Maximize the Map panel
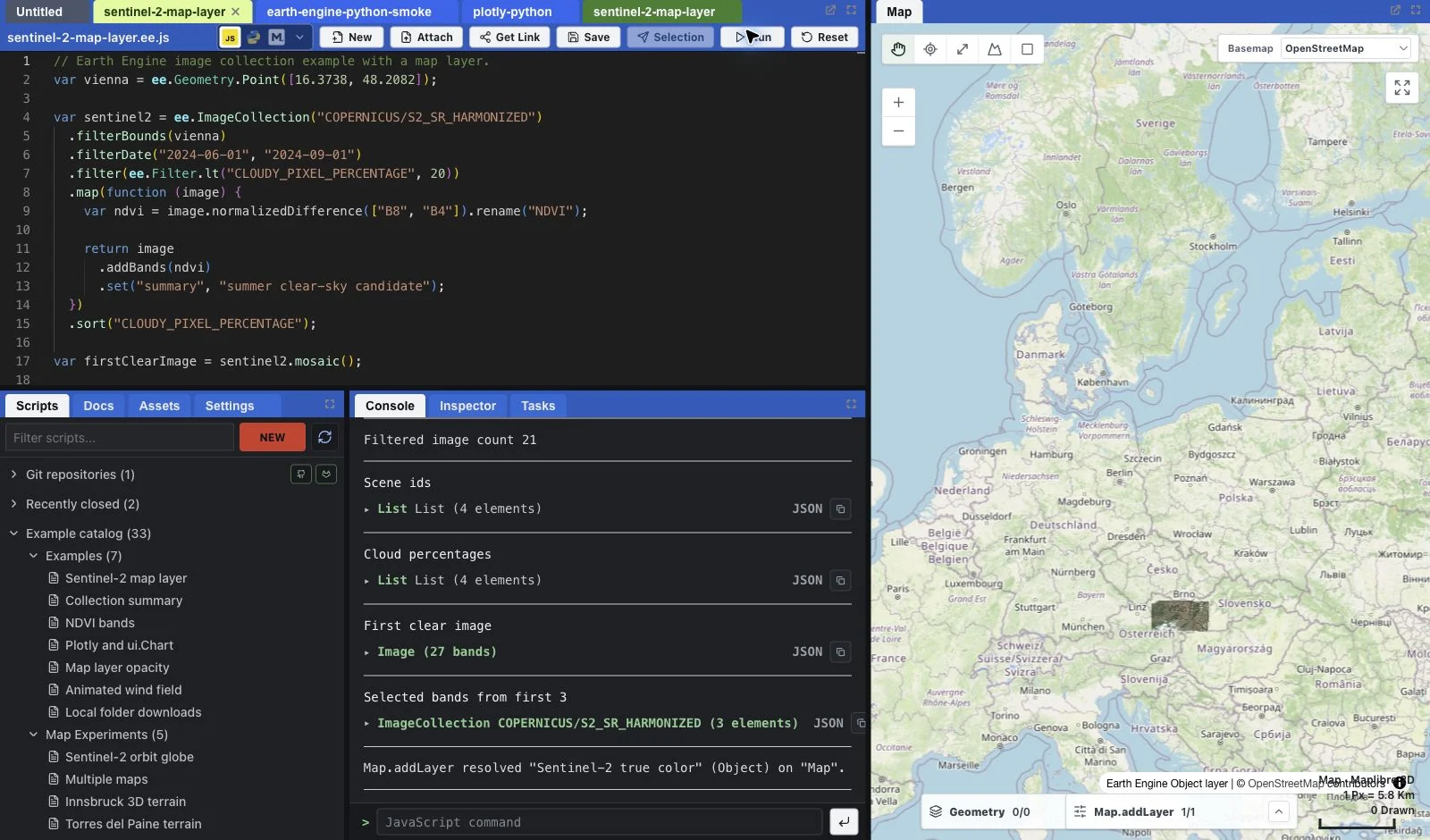The width and height of the screenshot is (1430, 840). point(1415,11)
